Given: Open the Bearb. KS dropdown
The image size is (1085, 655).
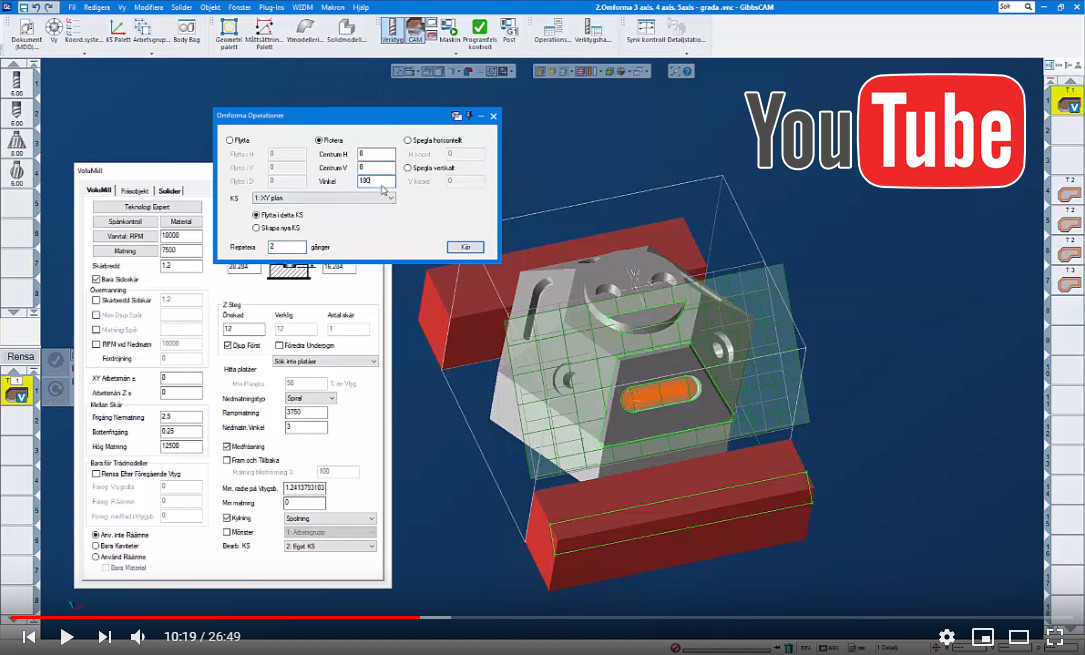Looking at the screenshot, I should point(330,546).
